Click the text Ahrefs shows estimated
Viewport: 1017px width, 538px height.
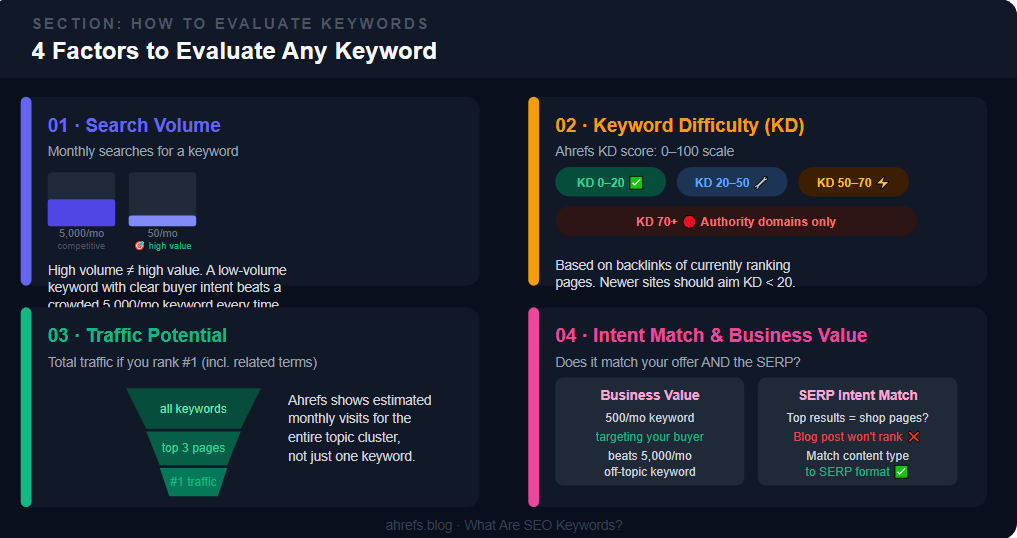[x=359, y=400]
